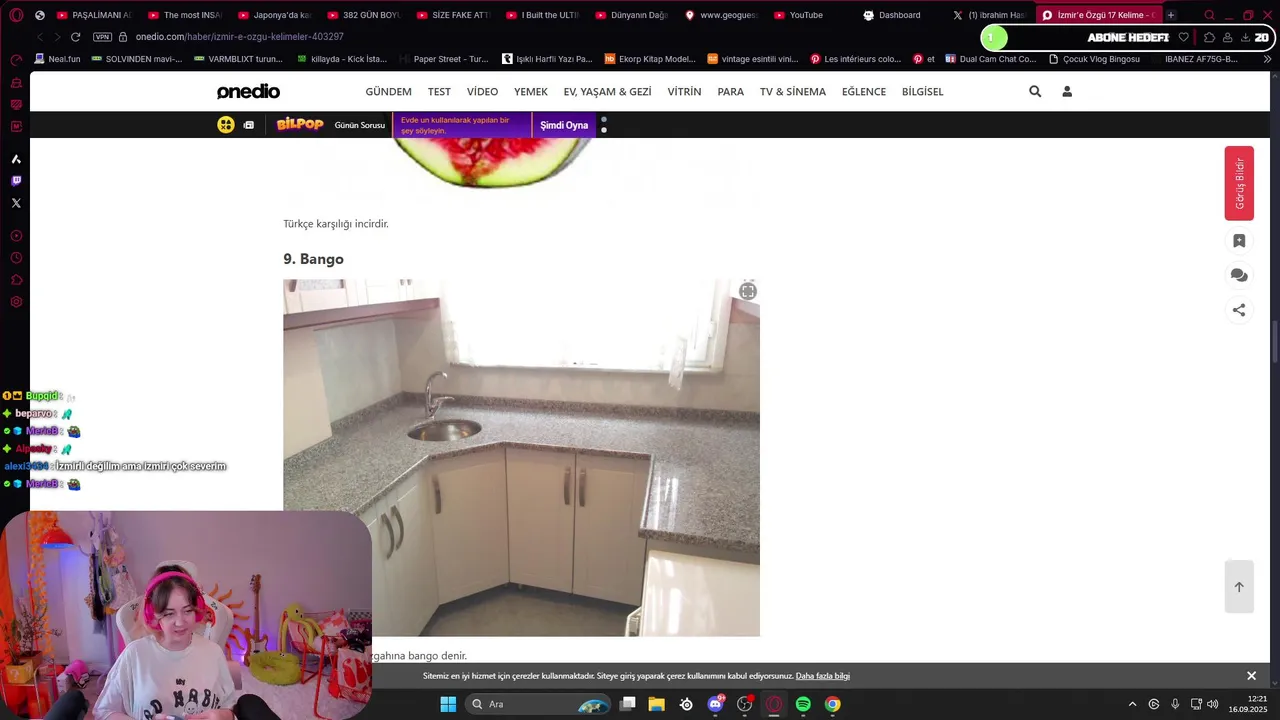Open the PARA menu item
Screen dimensions: 1280x720
coord(730,91)
